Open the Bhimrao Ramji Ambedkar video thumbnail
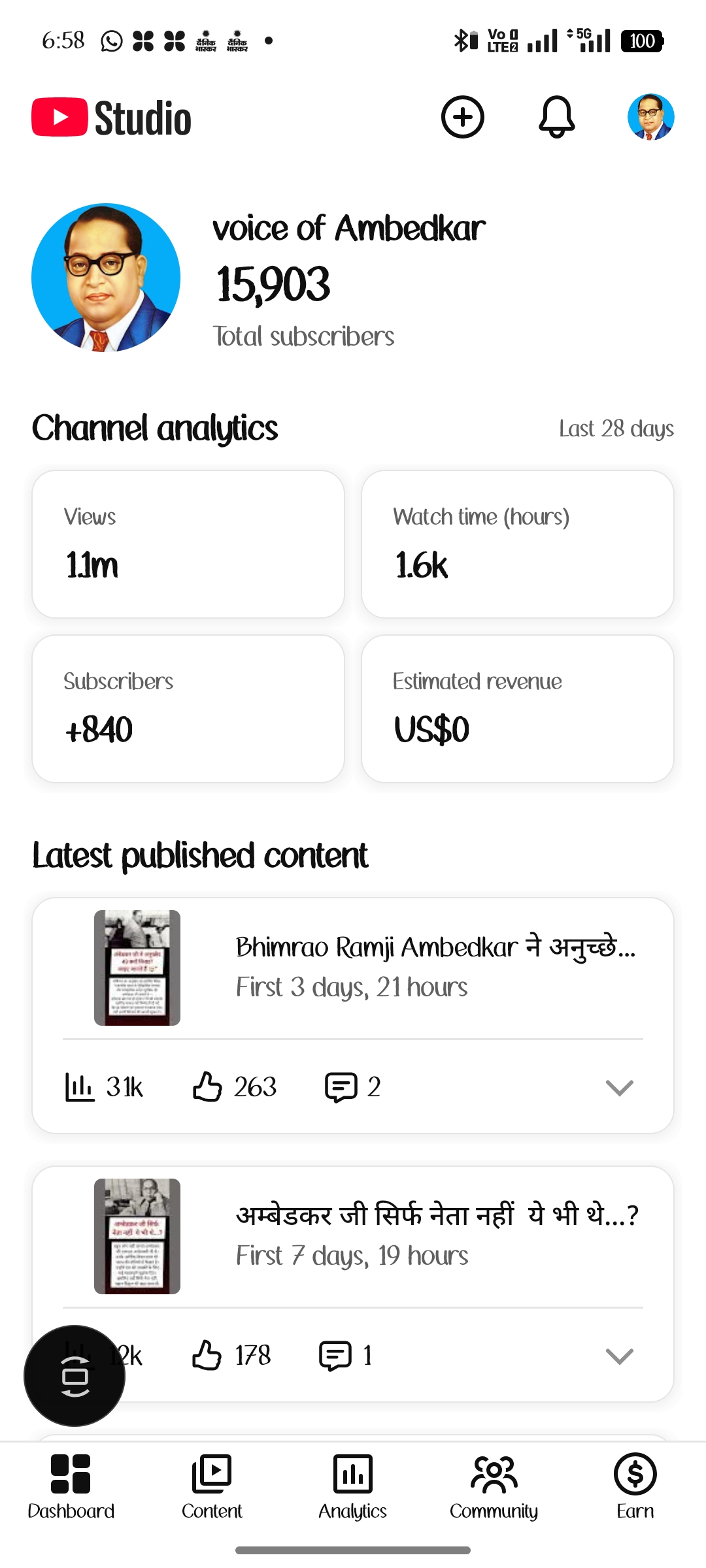This screenshot has width=706, height=1568. click(x=137, y=968)
